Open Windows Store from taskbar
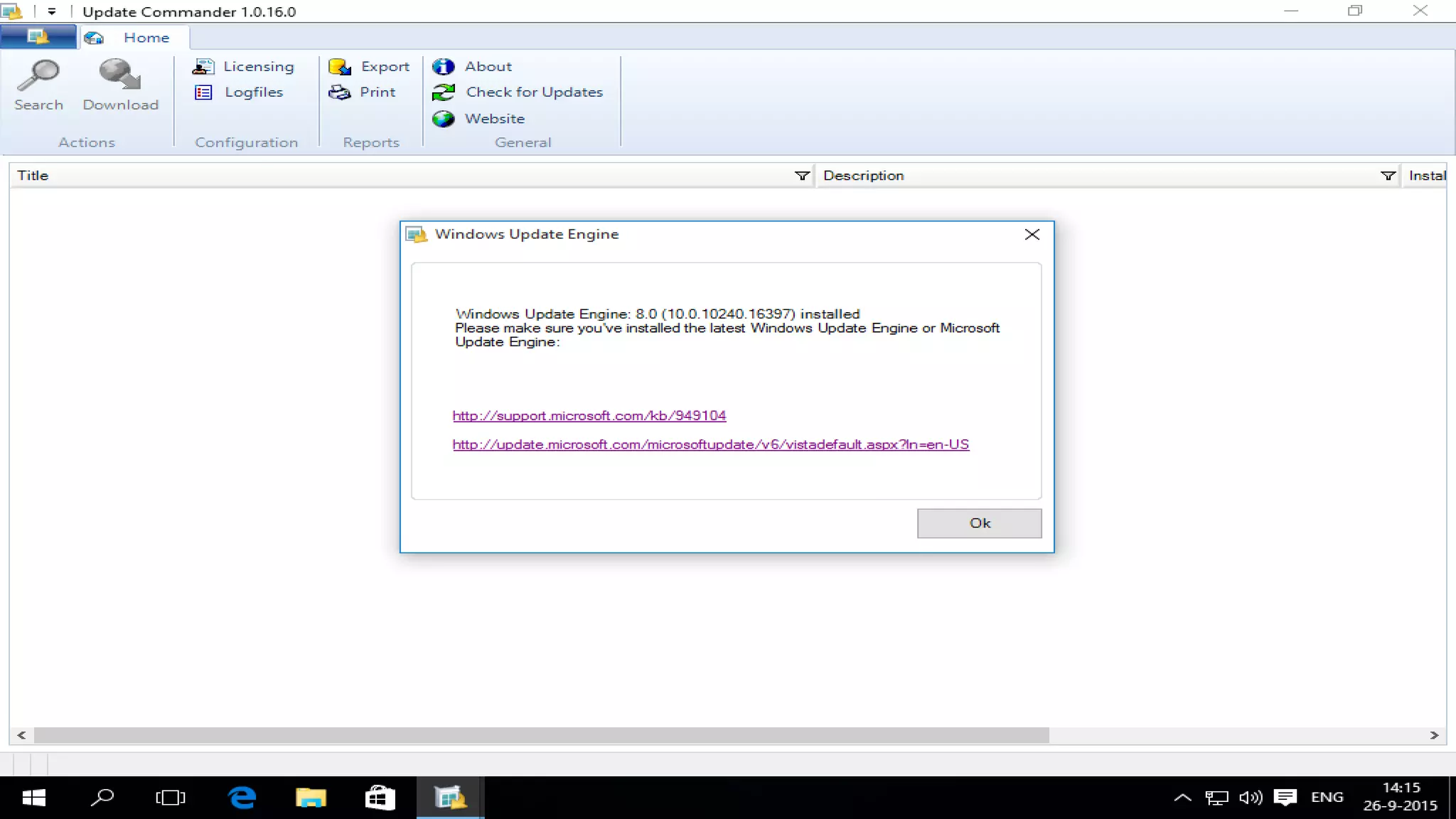Image resolution: width=1456 pixels, height=819 pixels. tap(380, 798)
